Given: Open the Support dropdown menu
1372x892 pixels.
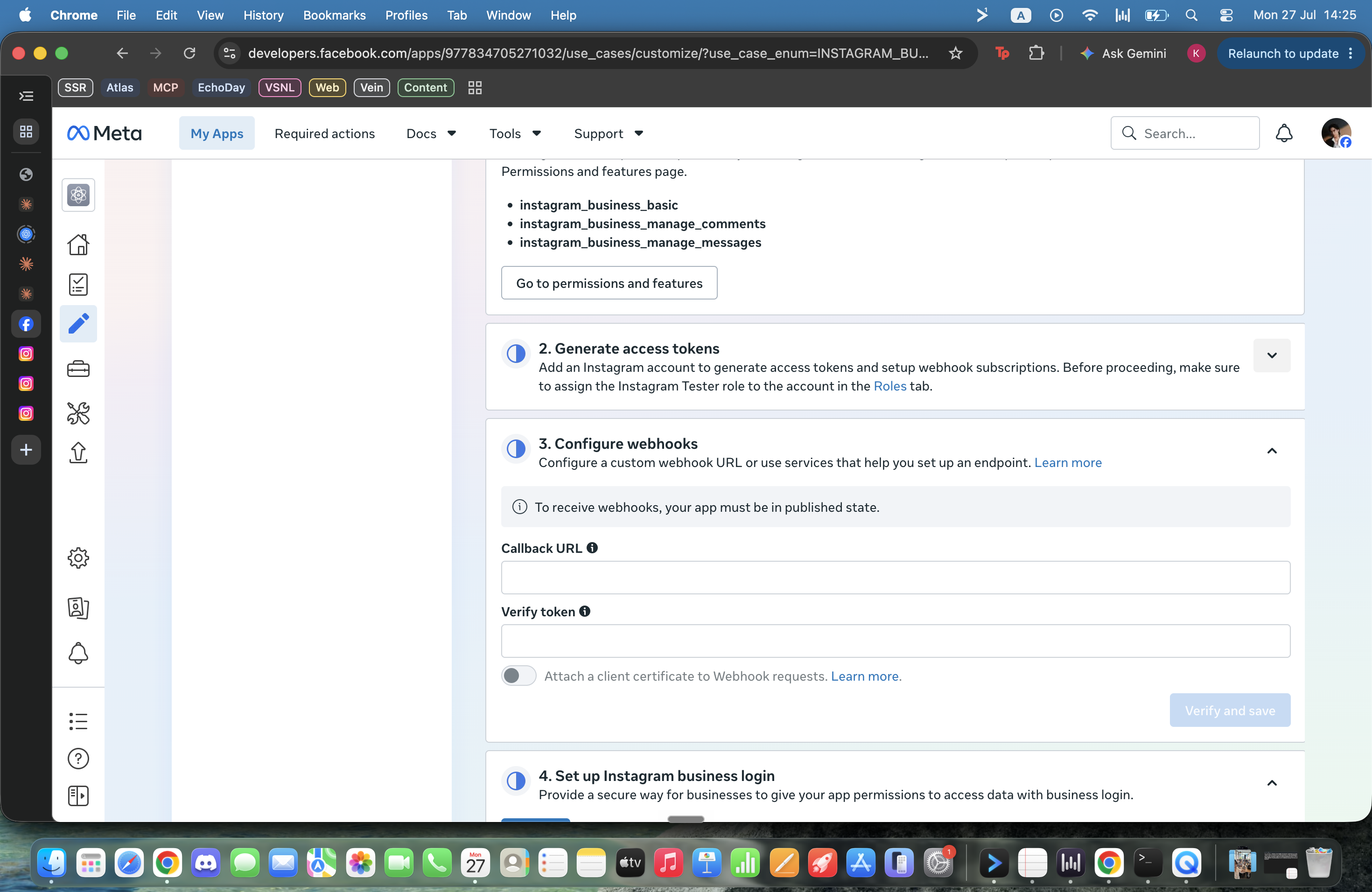Looking at the screenshot, I should coord(608,134).
